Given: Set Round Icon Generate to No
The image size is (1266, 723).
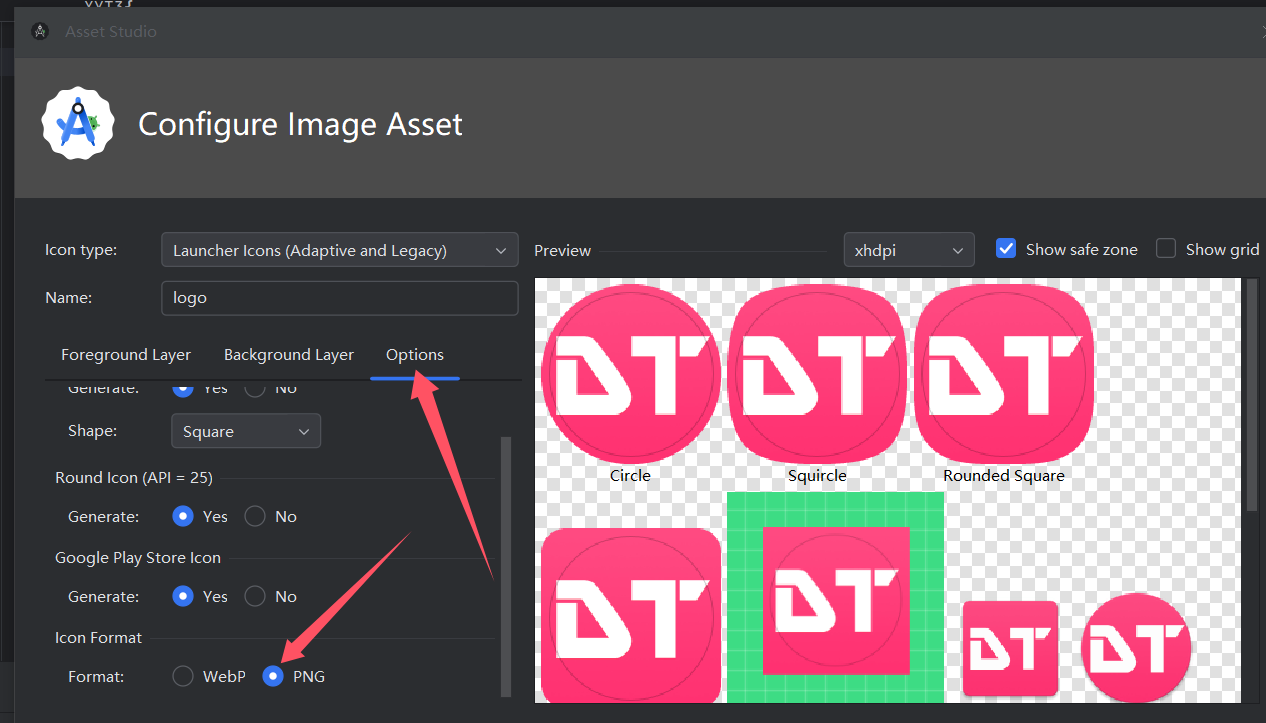Looking at the screenshot, I should [256, 517].
